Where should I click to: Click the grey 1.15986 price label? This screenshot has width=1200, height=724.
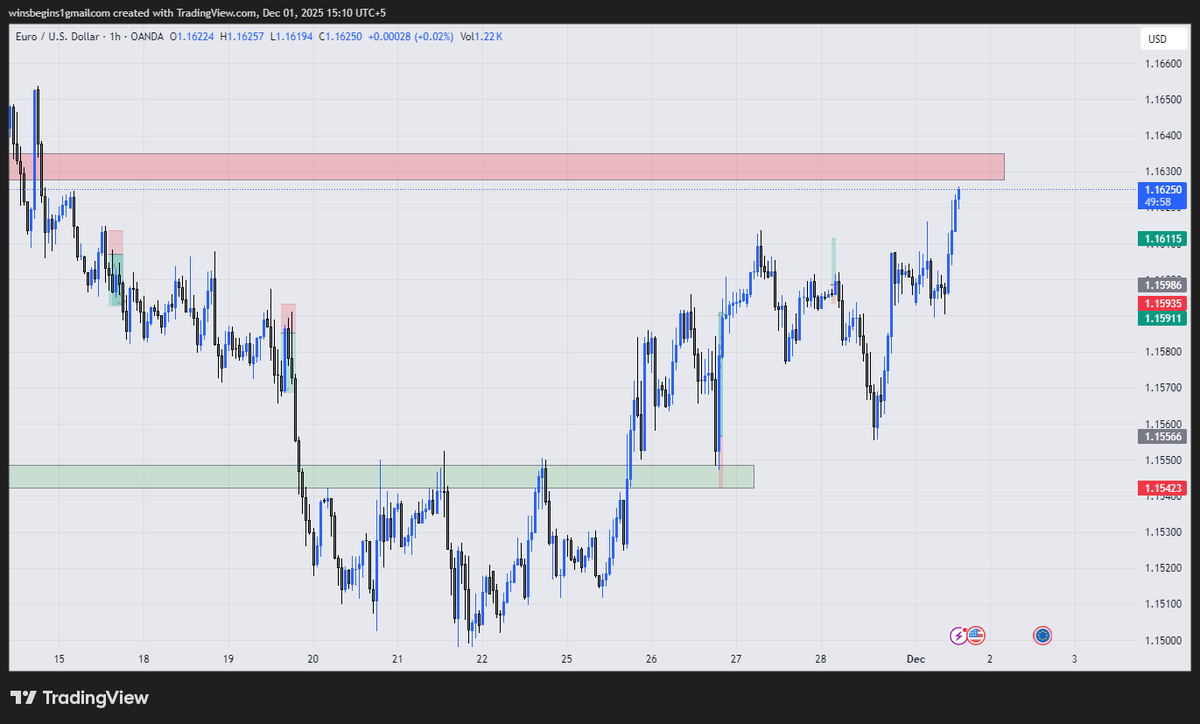click(x=1162, y=285)
